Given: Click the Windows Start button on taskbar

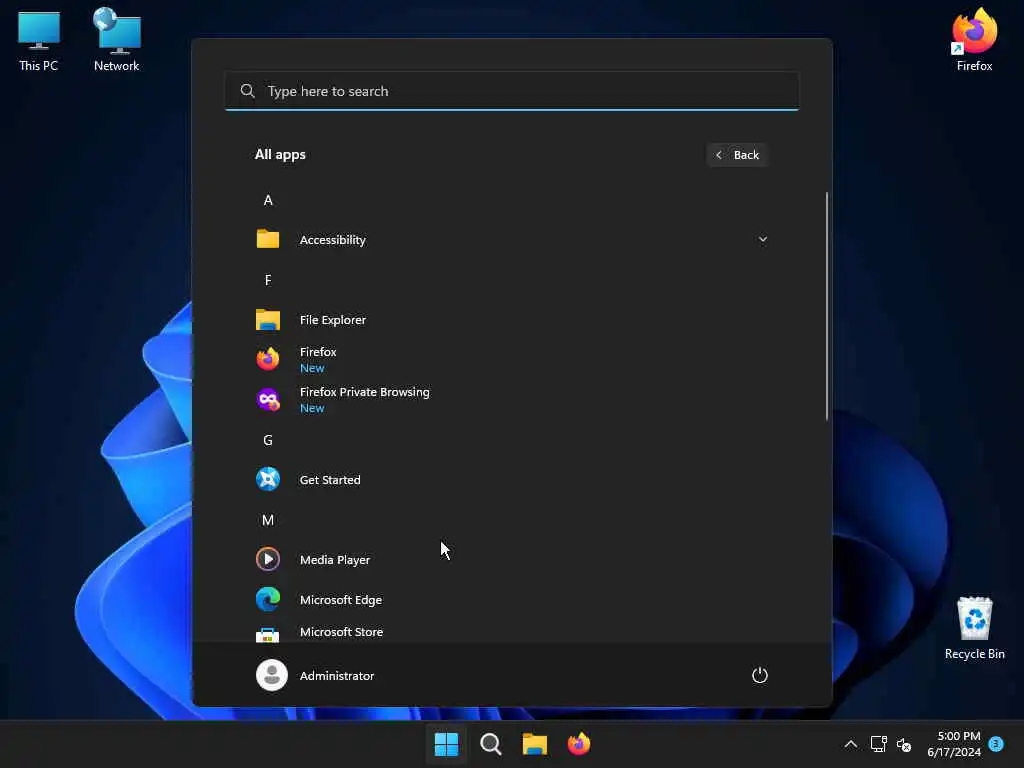Looking at the screenshot, I should click(447, 744).
